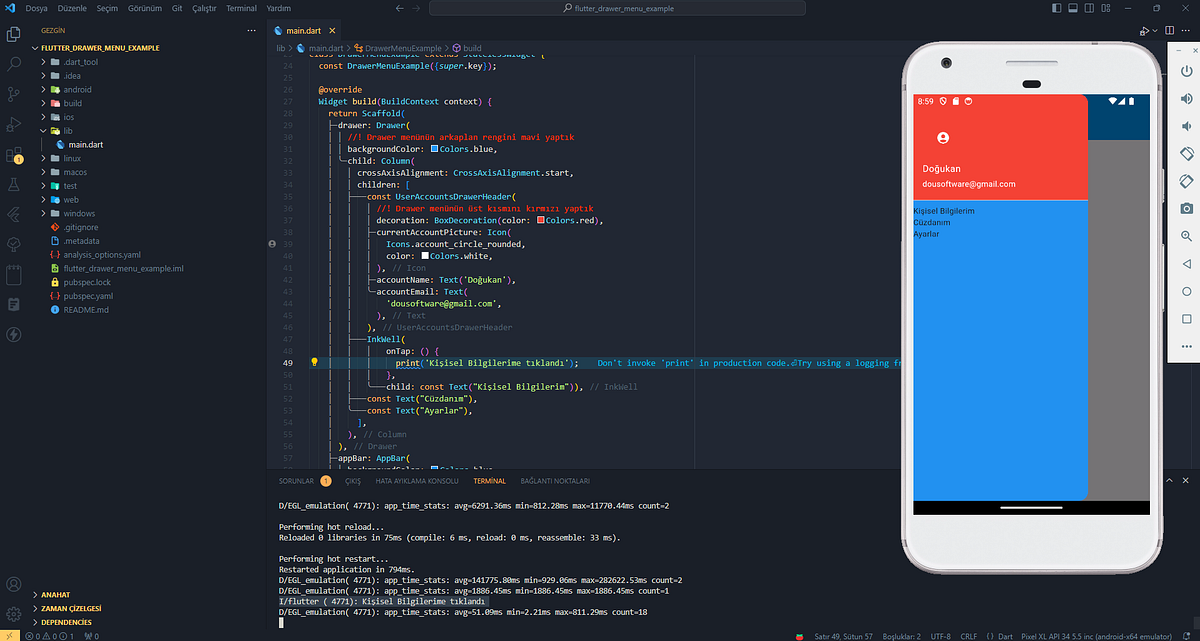Open the Source Control view
Viewport: 1200px width, 641px height.
tap(14, 94)
